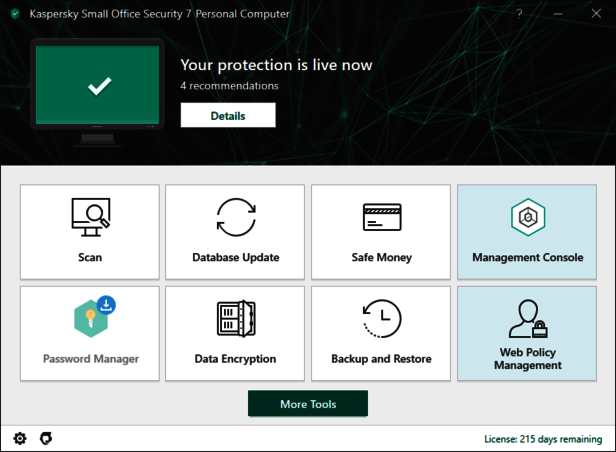616x452 pixels.
Task: Minimize the Kaspersky window
Action: pos(557,14)
